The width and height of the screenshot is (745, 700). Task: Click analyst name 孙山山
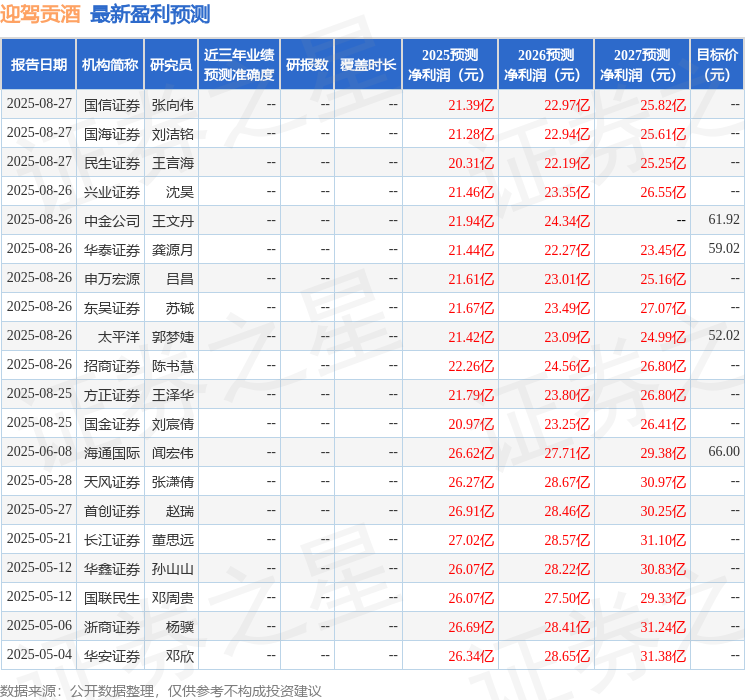(172, 569)
